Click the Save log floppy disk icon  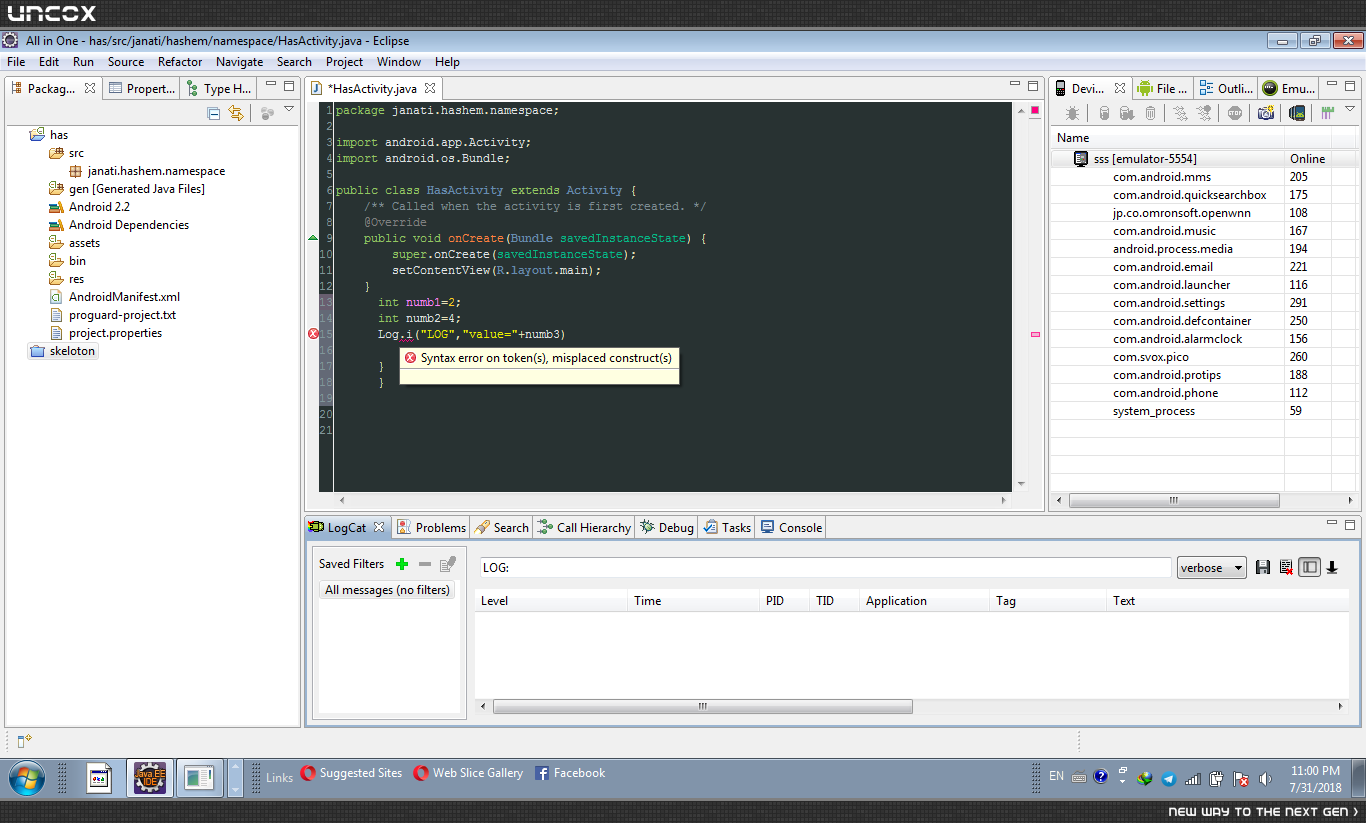point(1263,567)
